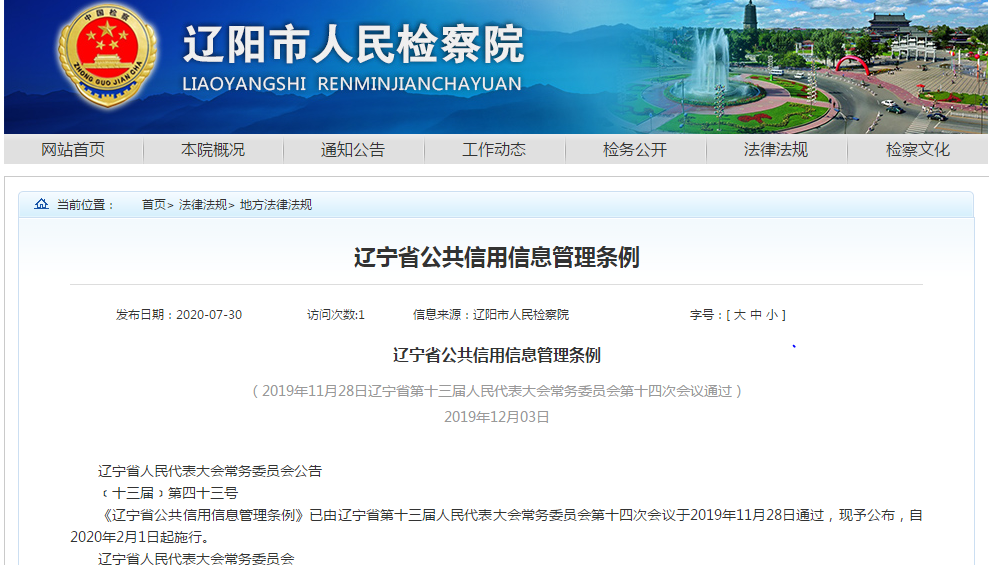Click 访问次数:1 text
Image resolution: width=989 pixels, height=565 pixels.
coord(336,315)
